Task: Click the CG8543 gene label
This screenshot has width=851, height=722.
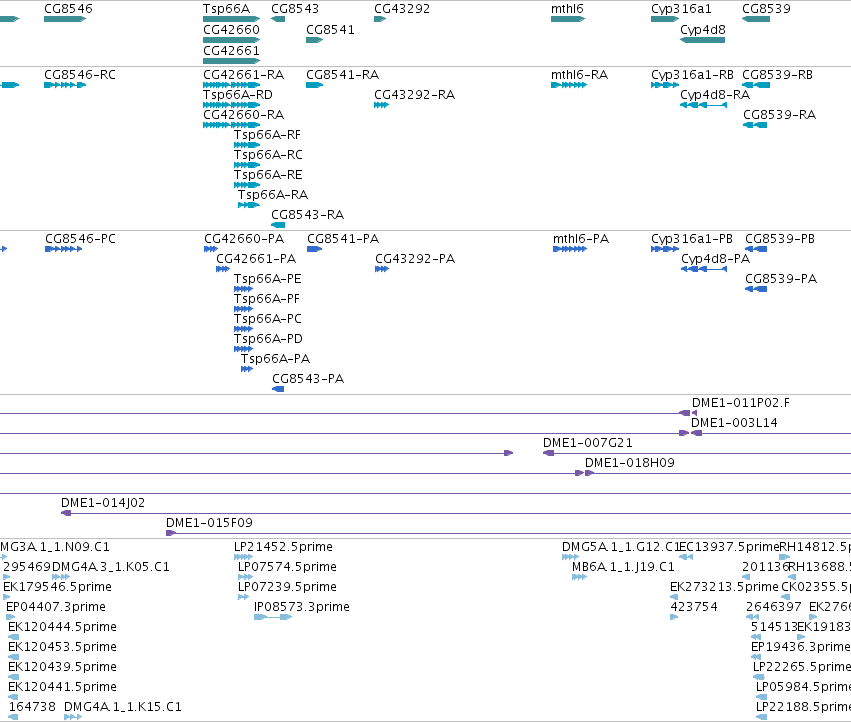Action: point(295,9)
